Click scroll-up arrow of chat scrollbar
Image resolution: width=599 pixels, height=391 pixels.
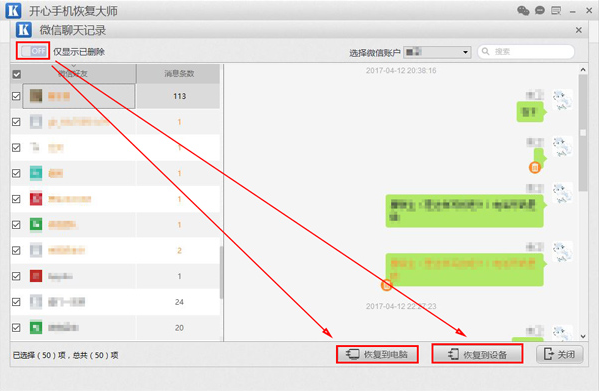click(583, 70)
